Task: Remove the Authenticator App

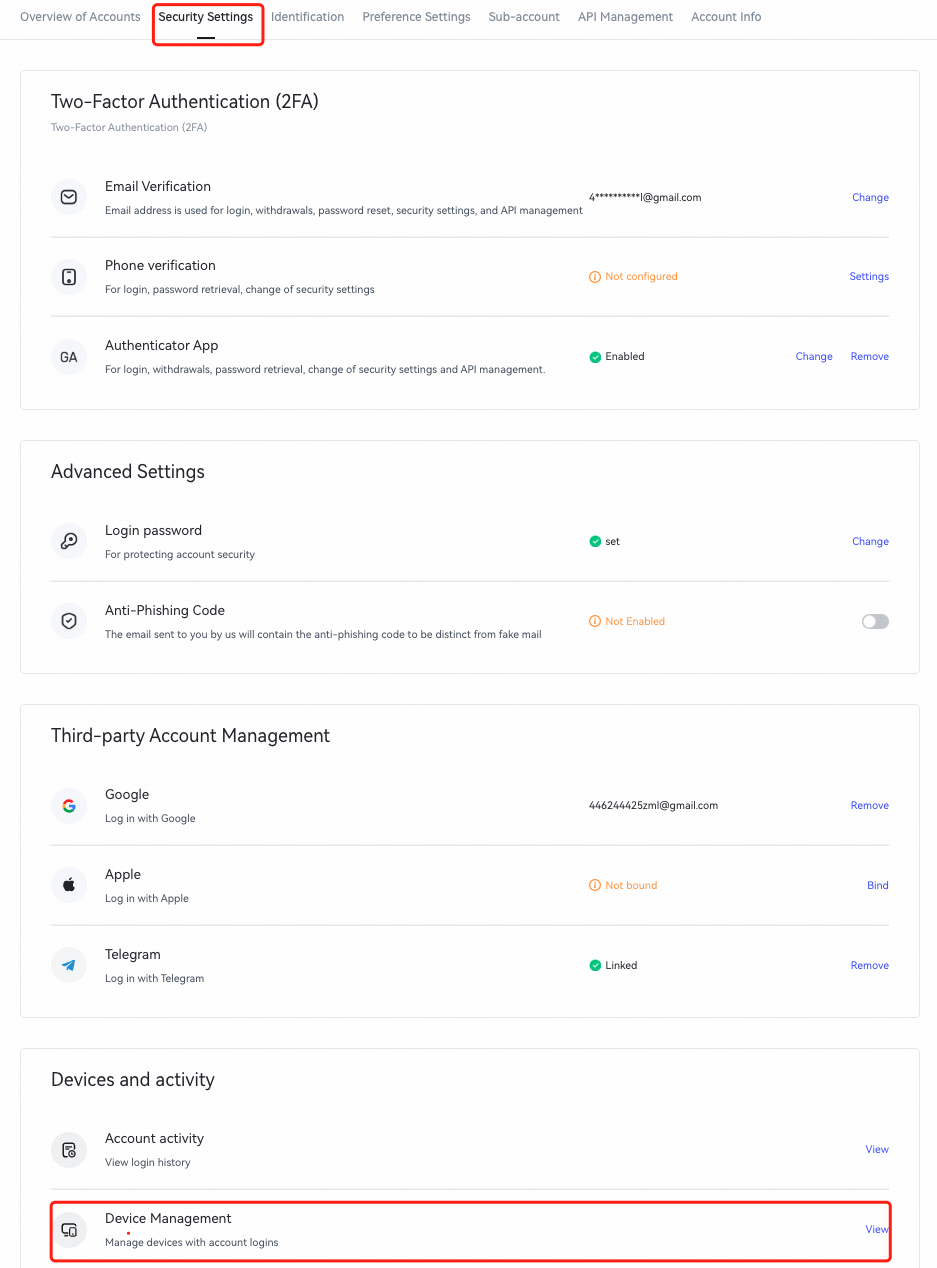Action: point(869,356)
